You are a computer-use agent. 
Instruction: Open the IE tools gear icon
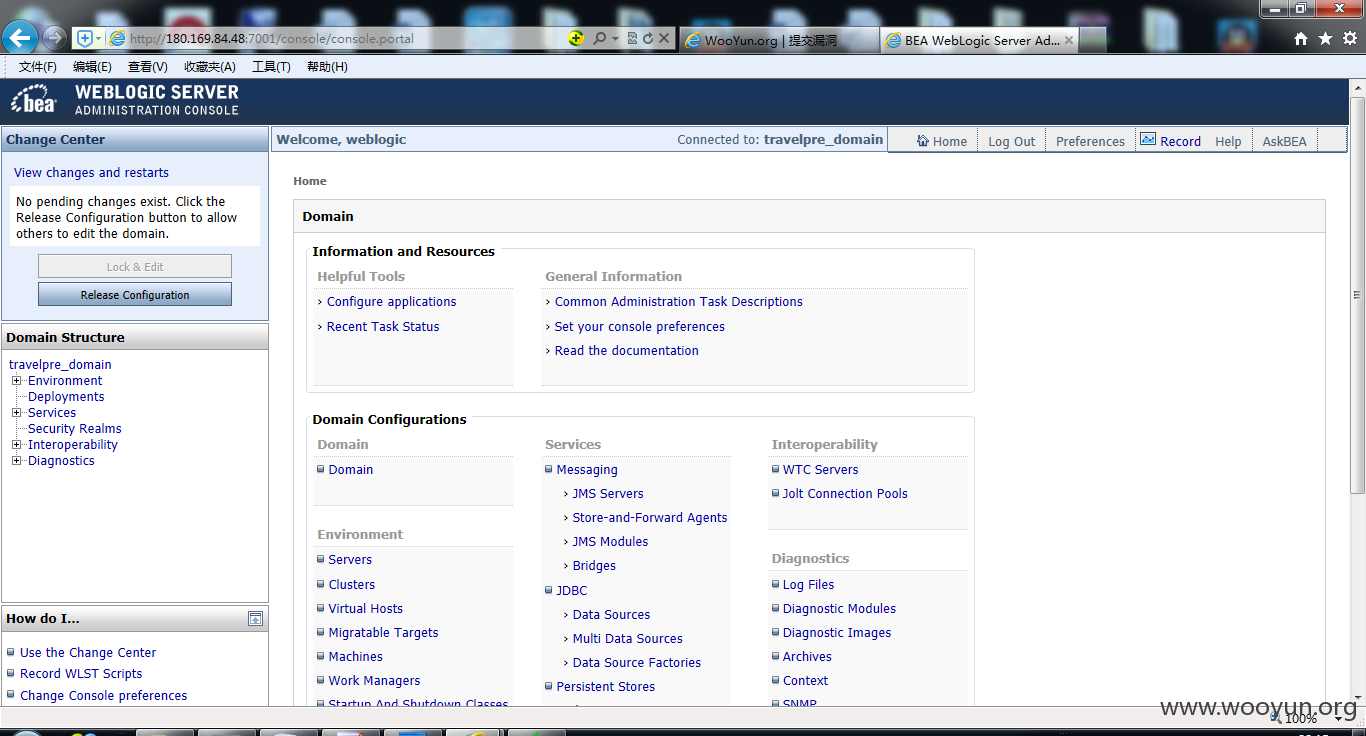1349,38
